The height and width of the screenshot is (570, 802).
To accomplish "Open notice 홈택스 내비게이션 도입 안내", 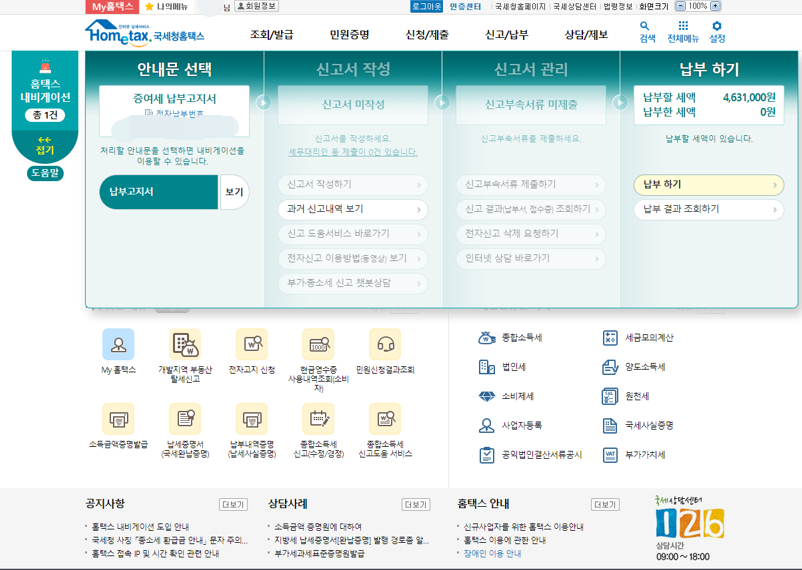I will click(140, 527).
